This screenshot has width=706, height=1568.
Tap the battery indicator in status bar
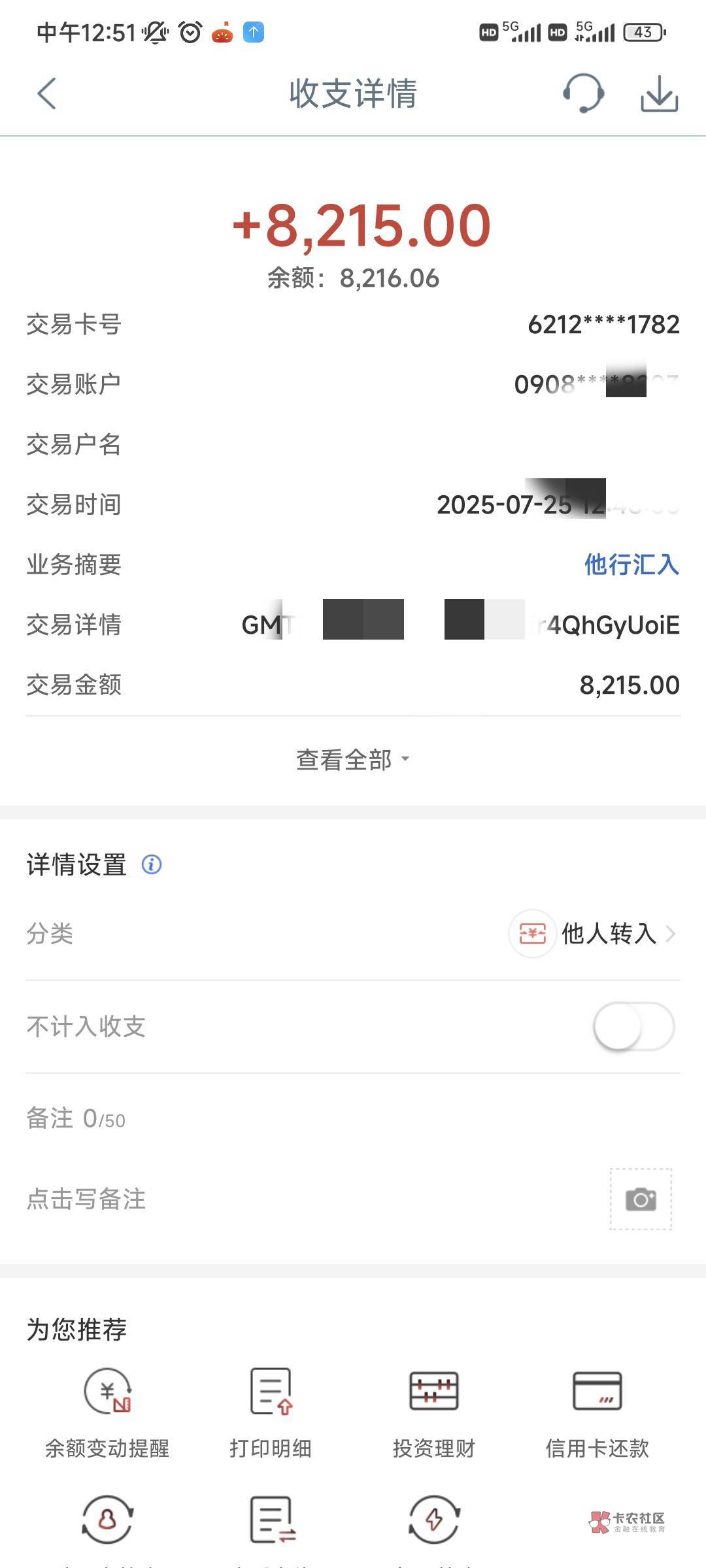(644, 32)
